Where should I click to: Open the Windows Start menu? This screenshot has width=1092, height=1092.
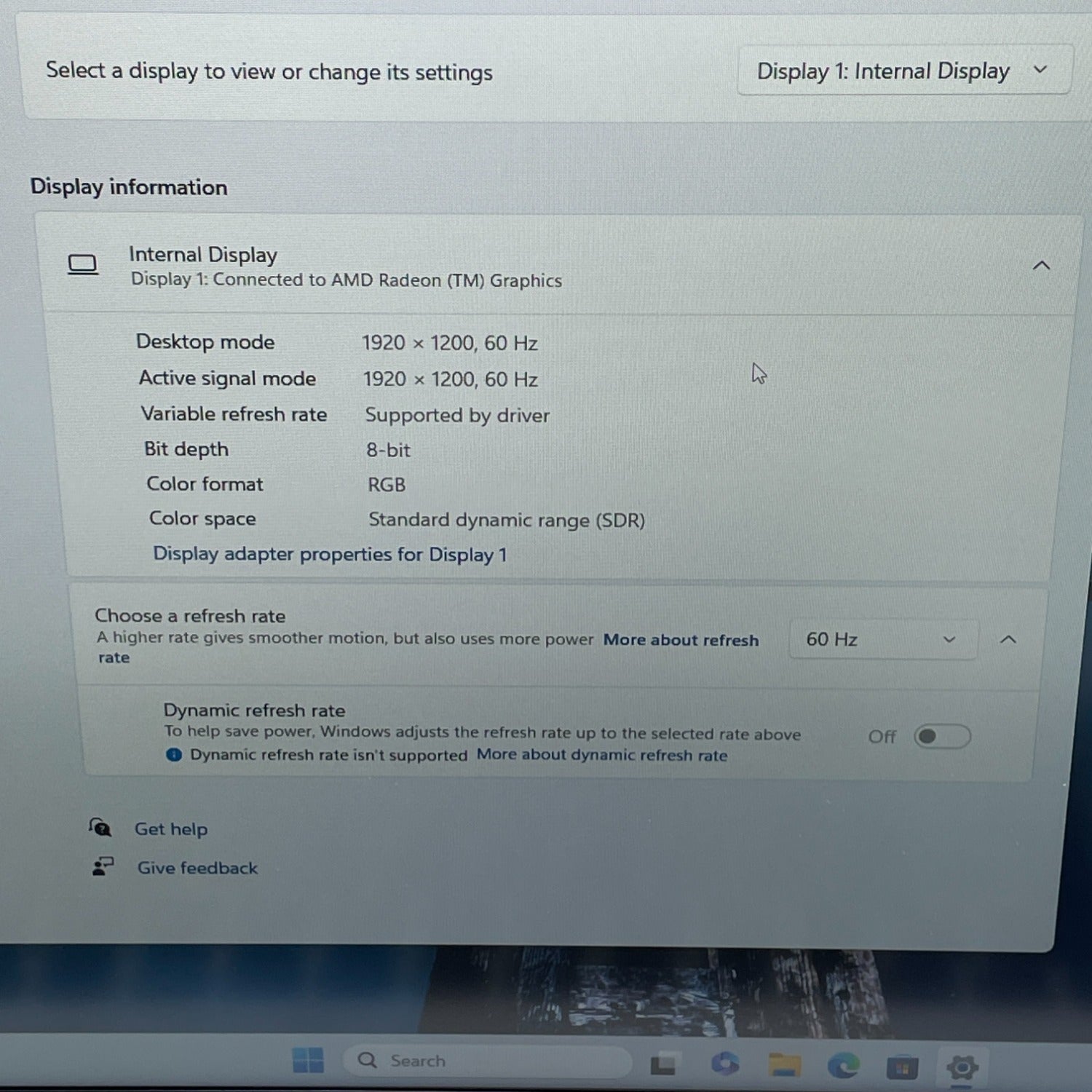tap(307, 1061)
